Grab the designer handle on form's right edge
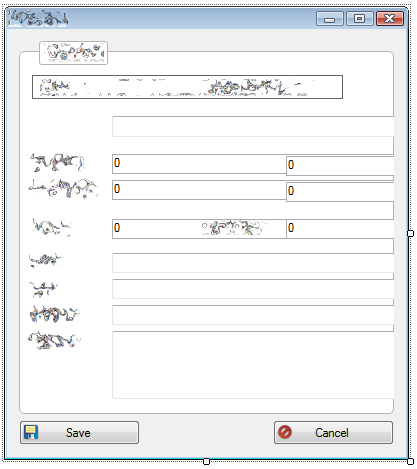The image size is (417, 469). pyautogui.click(x=411, y=233)
